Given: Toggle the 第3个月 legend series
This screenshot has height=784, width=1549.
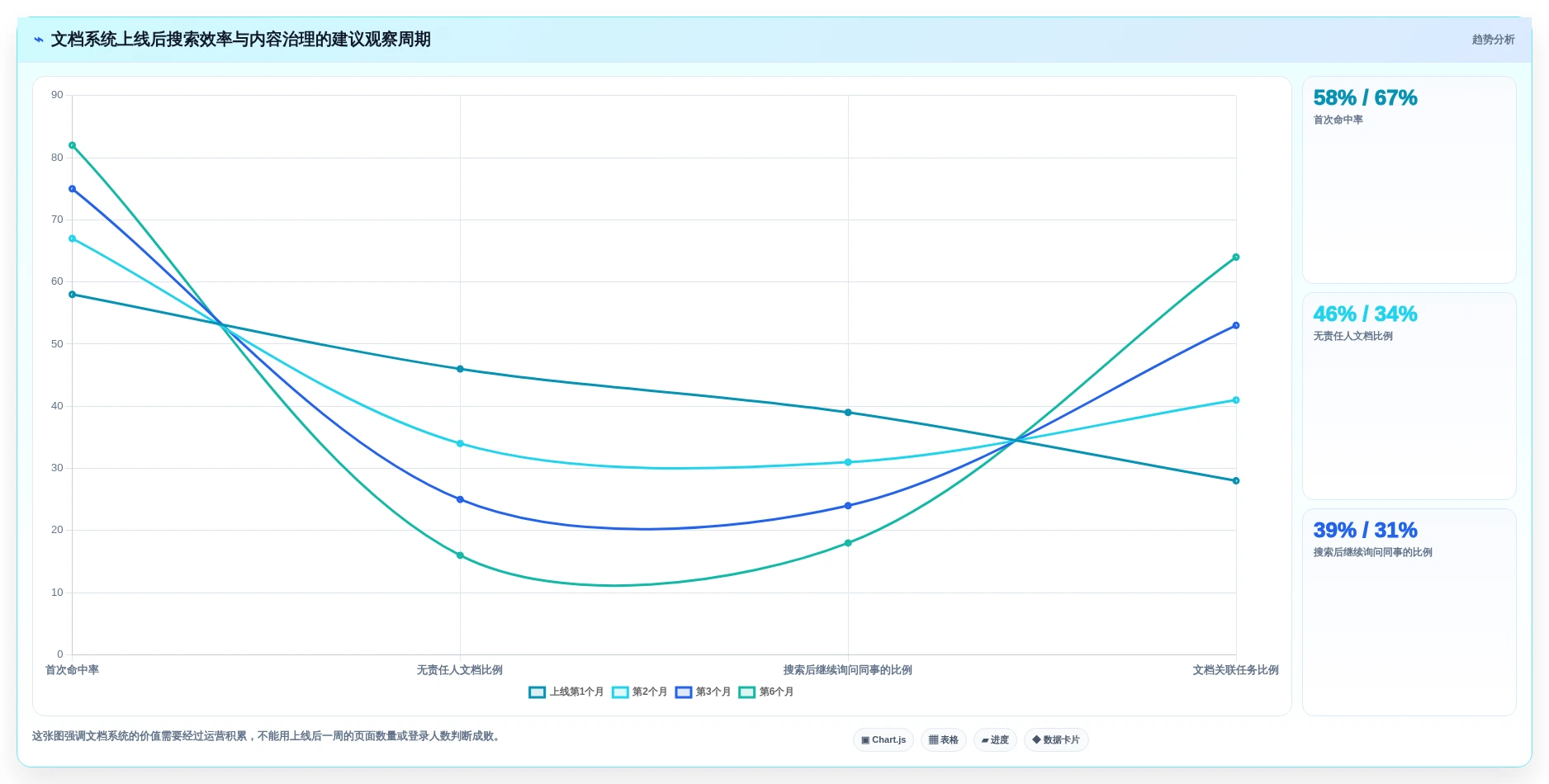Looking at the screenshot, I should tap(703, 692).
